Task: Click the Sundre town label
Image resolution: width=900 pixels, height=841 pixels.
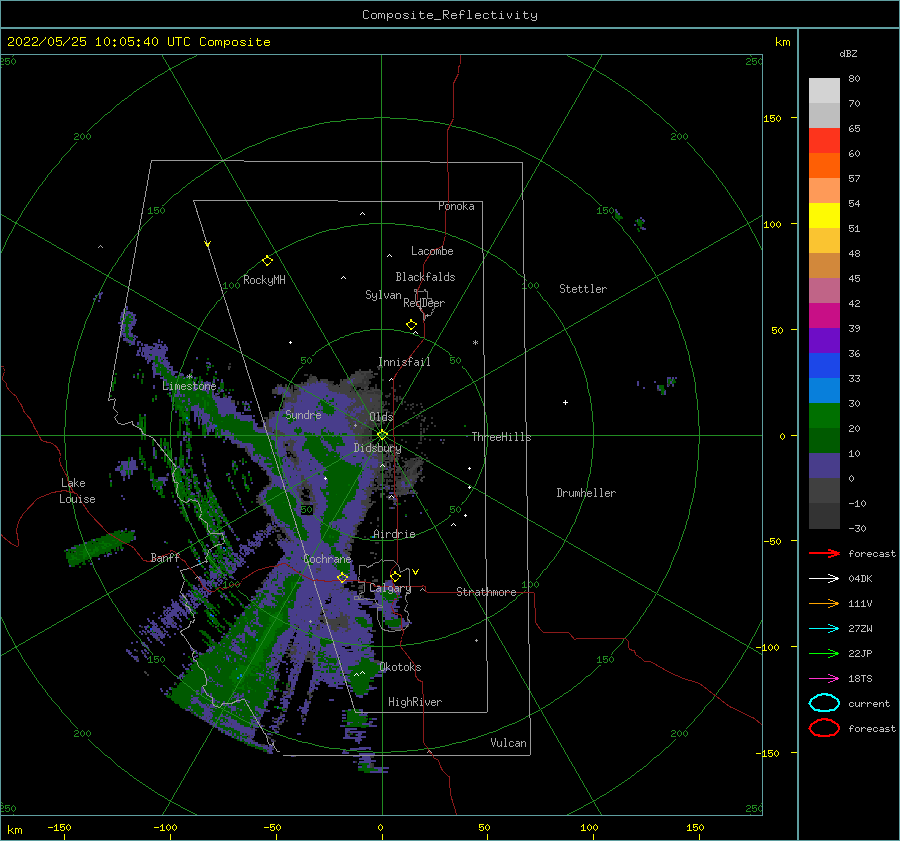Action: (303, 415)
